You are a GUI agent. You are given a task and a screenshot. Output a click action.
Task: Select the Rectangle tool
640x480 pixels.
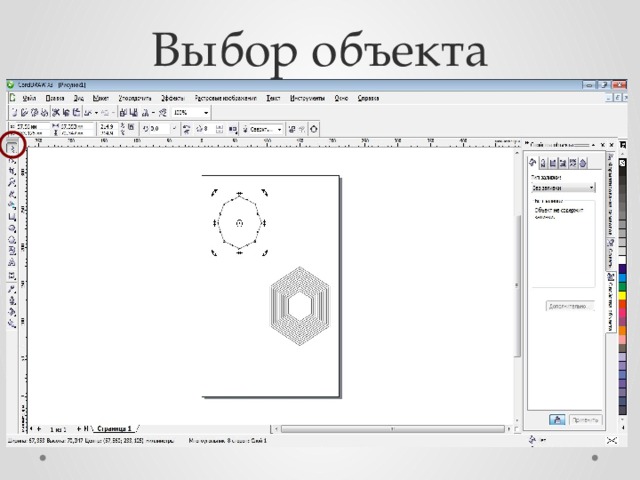pyautogui.click(x=12, y=216)
